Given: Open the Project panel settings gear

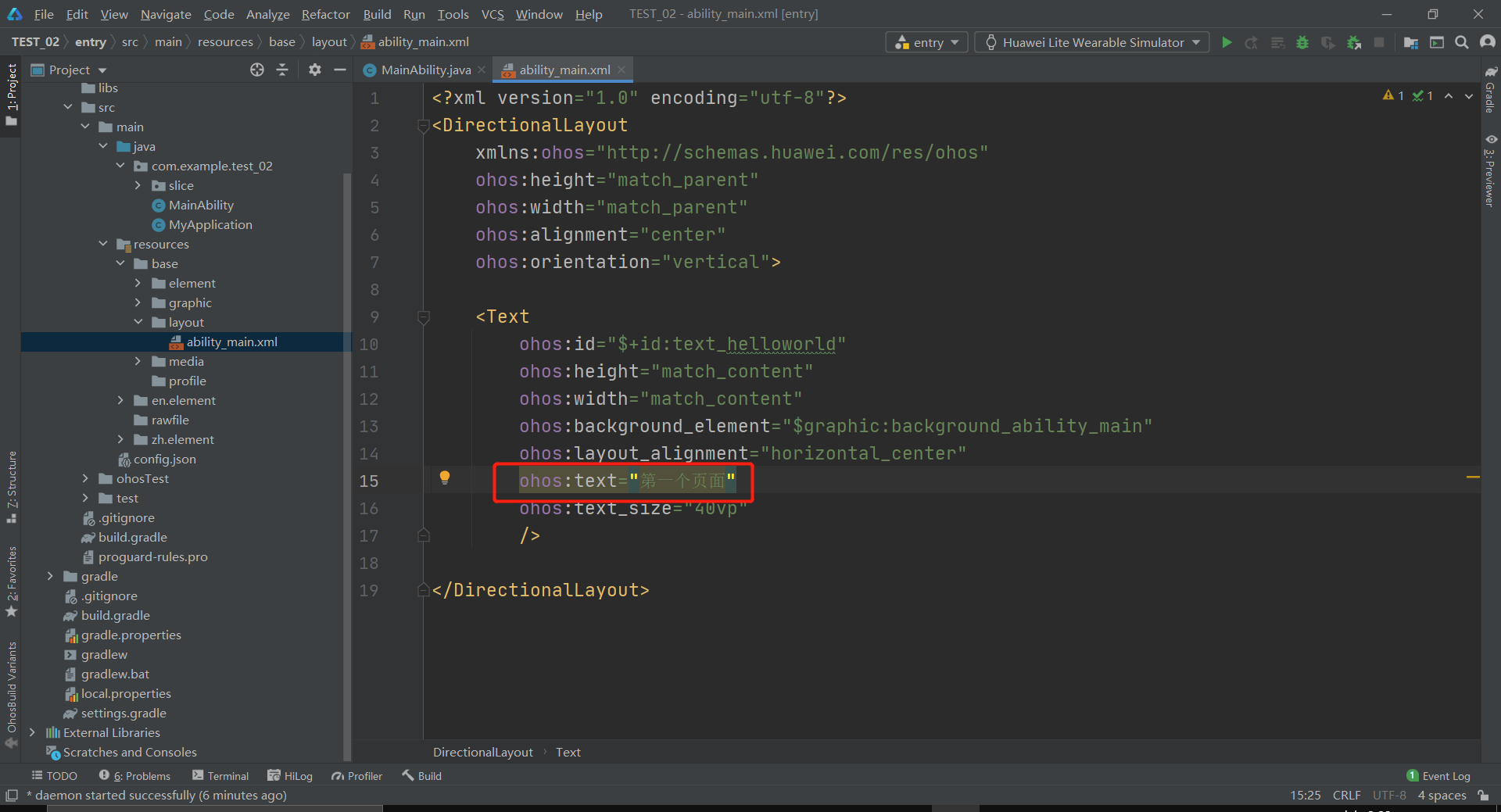Looking at the screenshot, I should click(x=315, y=70).
